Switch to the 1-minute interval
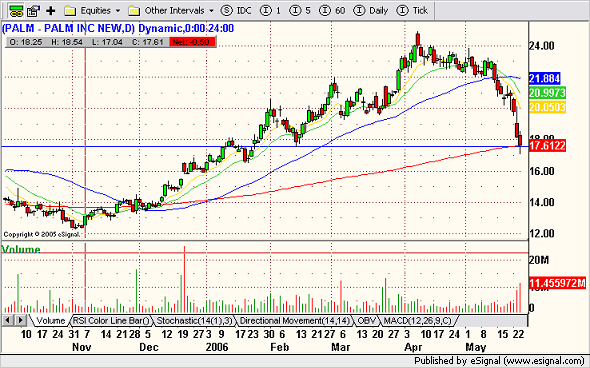This screenshot has height=368, width=590. [x=271, y=11]
